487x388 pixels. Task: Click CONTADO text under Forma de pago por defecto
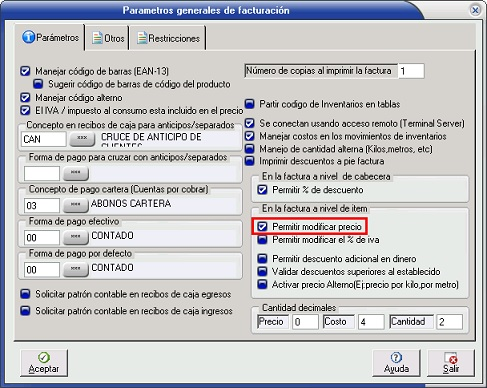pos(112,268)
